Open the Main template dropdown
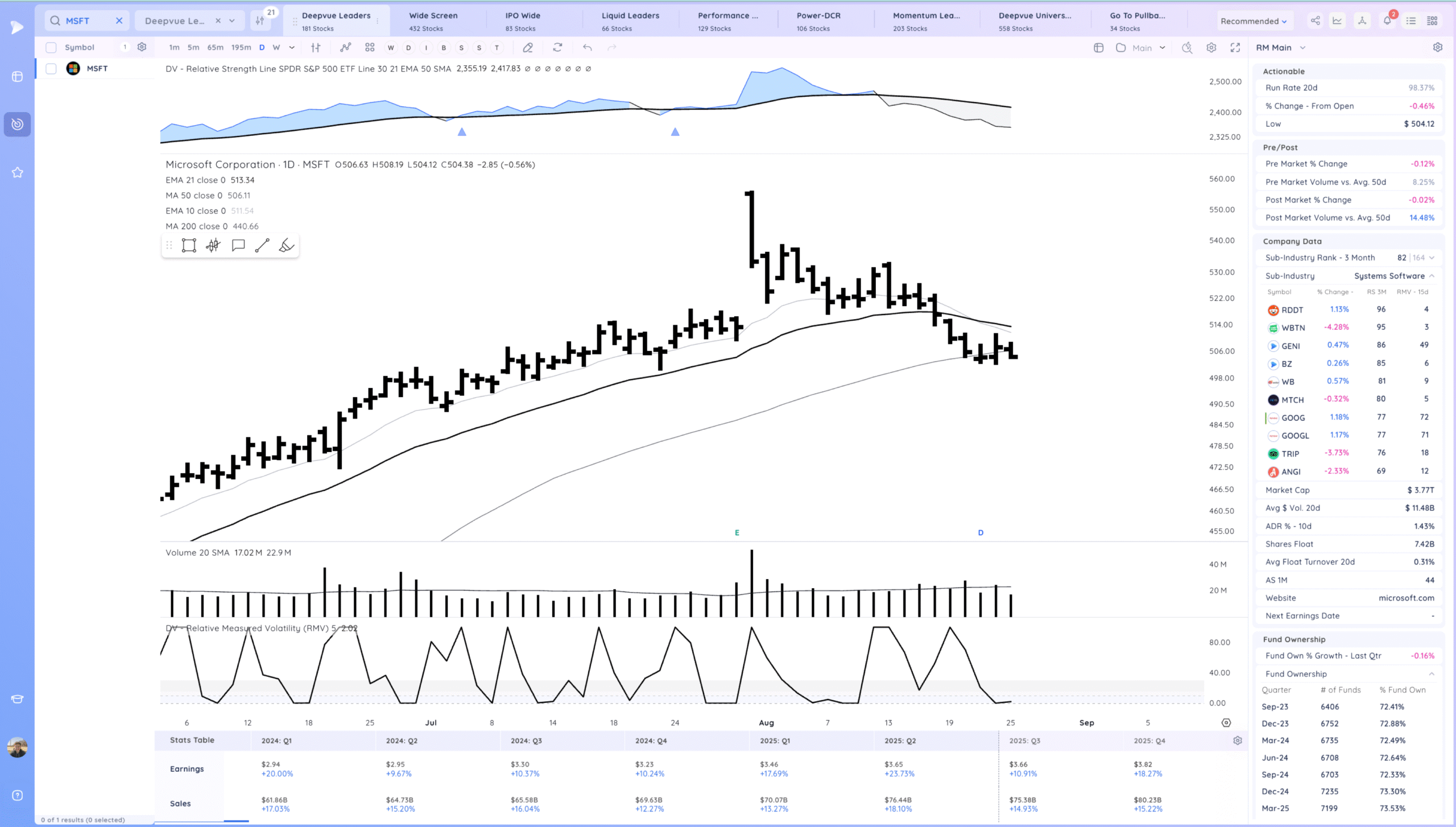1456x827 pixels. (x=1149, y=48)
